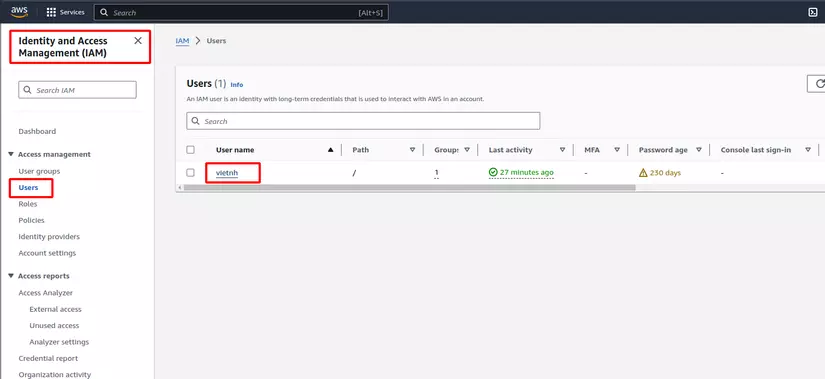Click the Users breadcrumb text
Image resolution: width=825 pixels, height=379 pixels.
coord(216,41)
